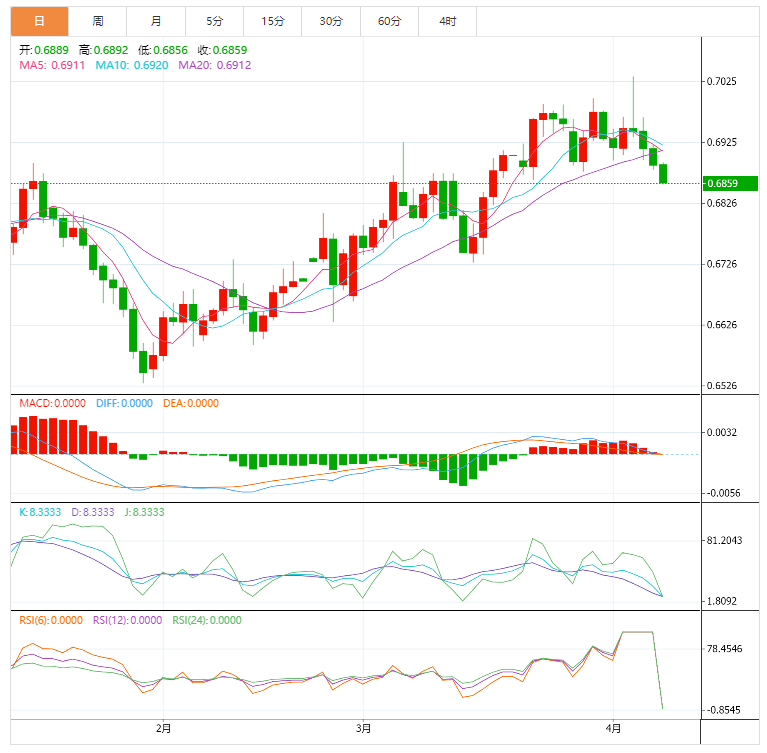This screenshot has height=753, width=767.
Task: Open the 60分 timeframe tab
Action: [x=389, y=21]
